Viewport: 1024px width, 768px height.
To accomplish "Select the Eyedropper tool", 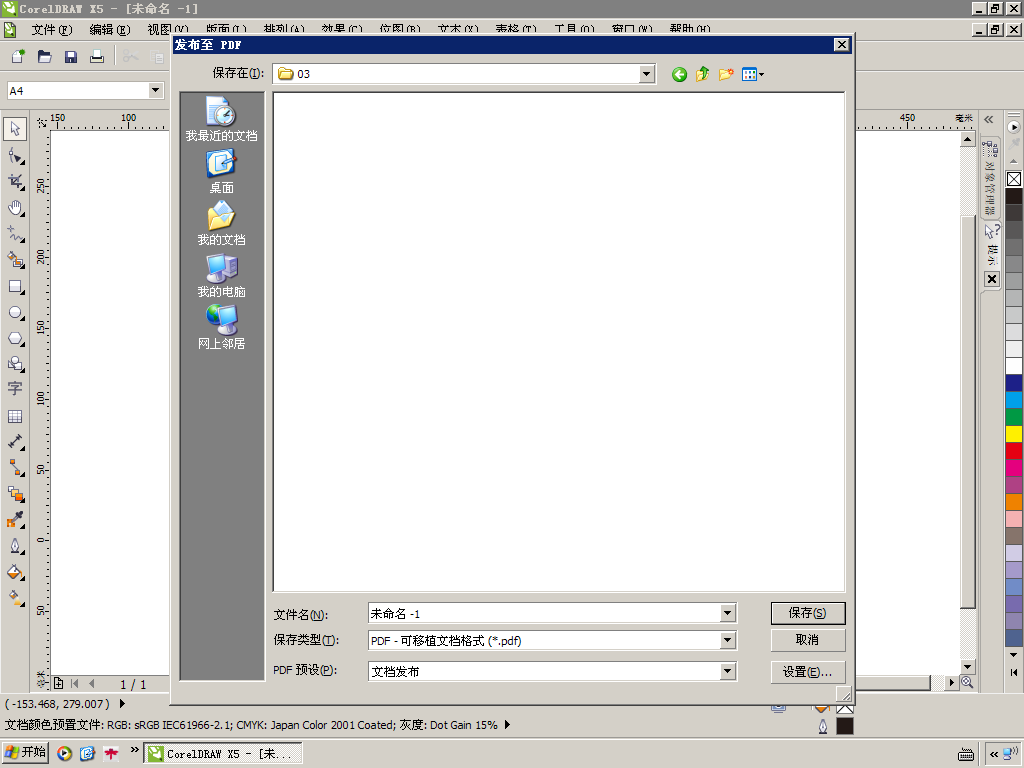I will click(16, 520).
